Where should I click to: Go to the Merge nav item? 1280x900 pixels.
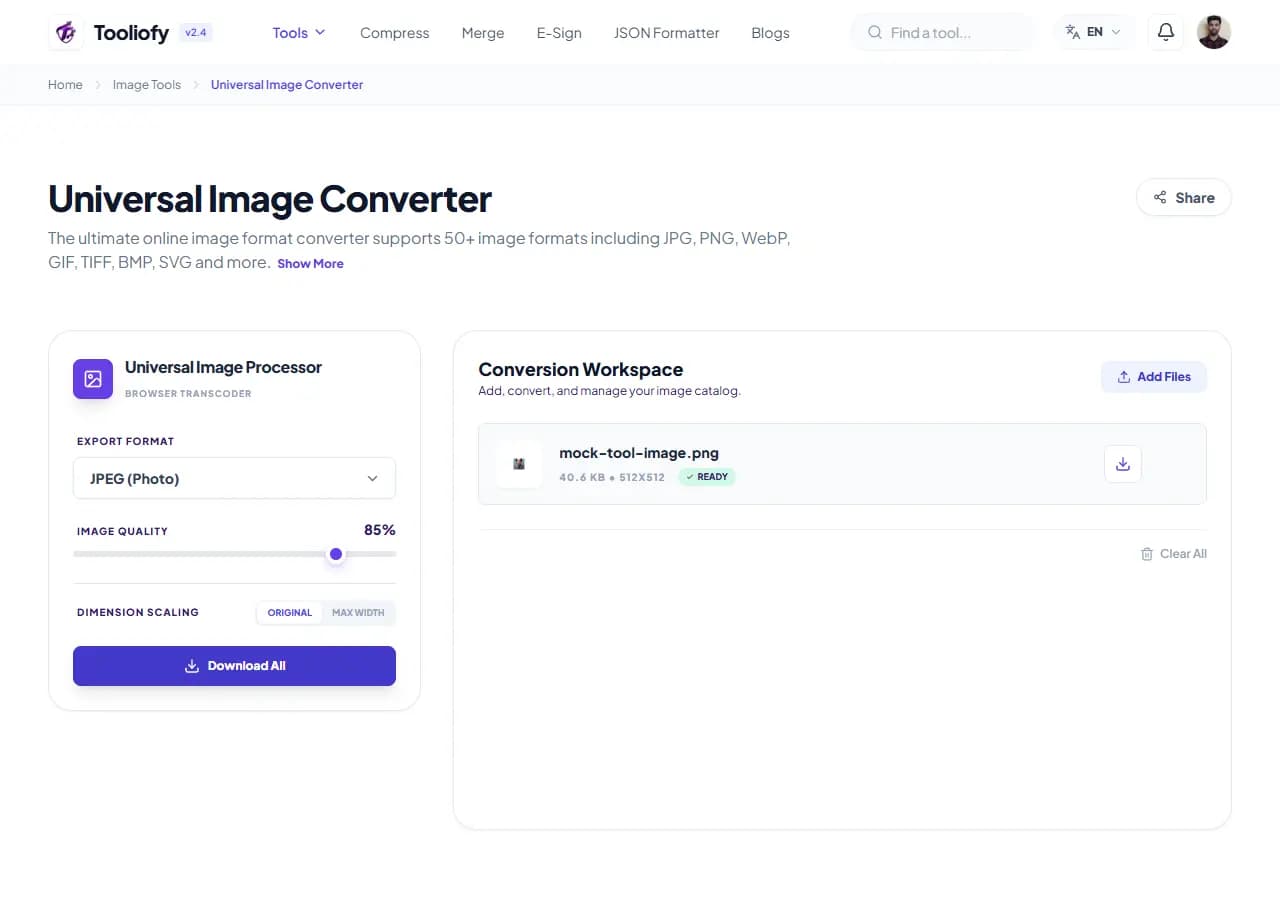[483, 33]
